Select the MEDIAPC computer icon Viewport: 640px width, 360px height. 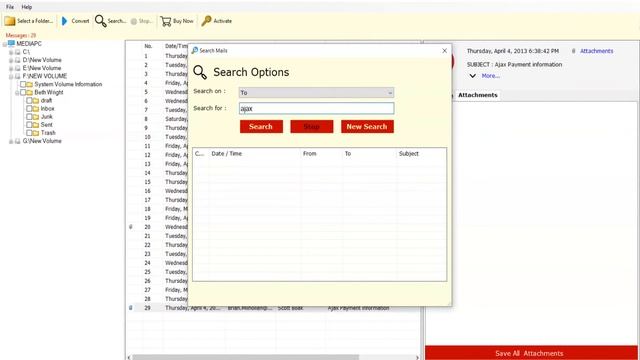(x=11, y=43)
